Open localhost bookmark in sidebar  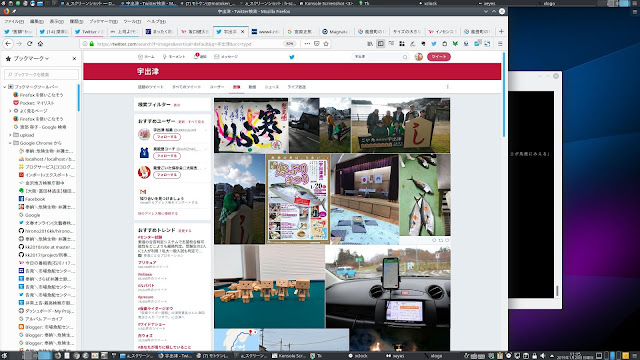(47, 159)
